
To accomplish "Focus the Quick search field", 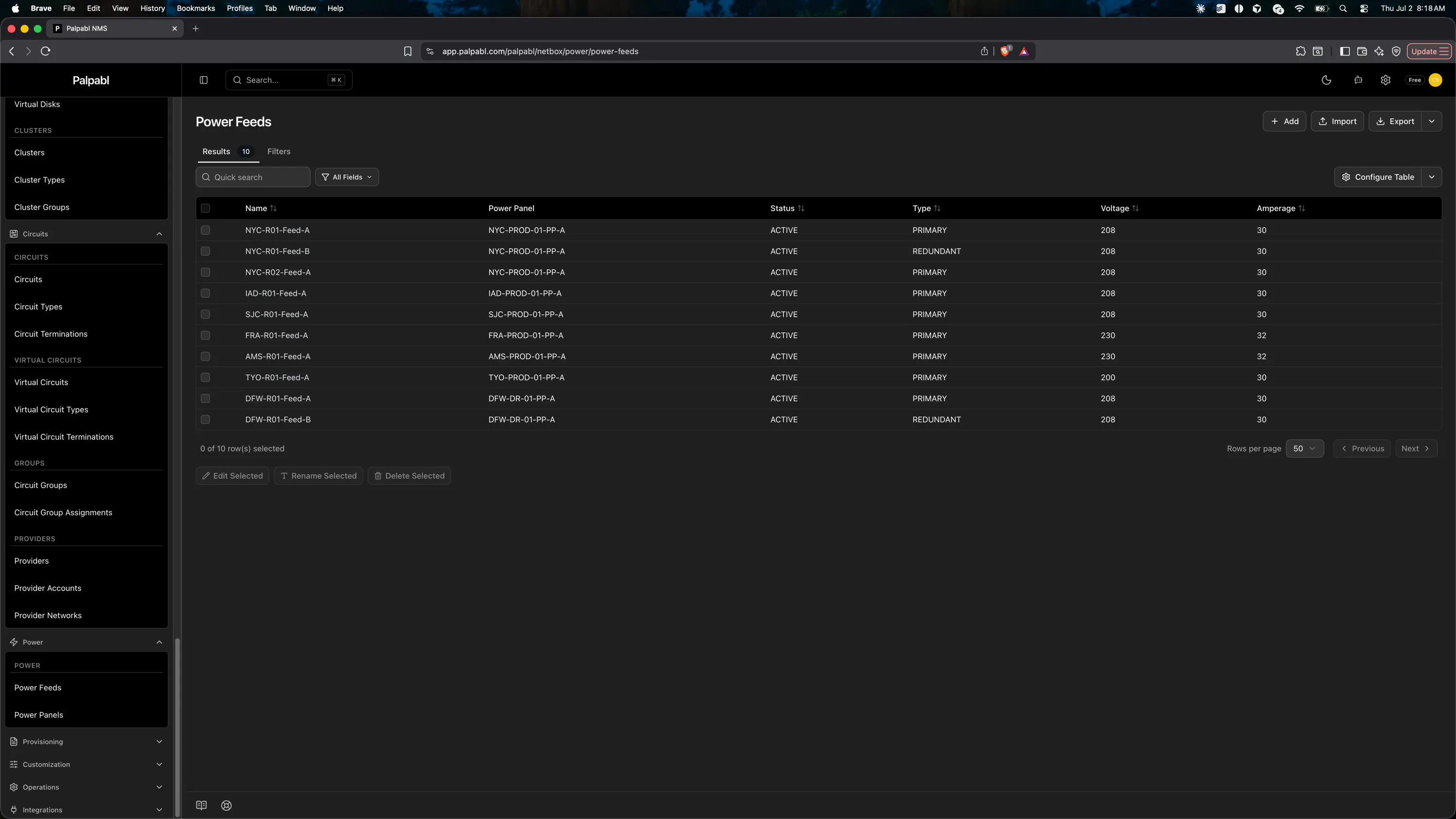I will 253,177.
